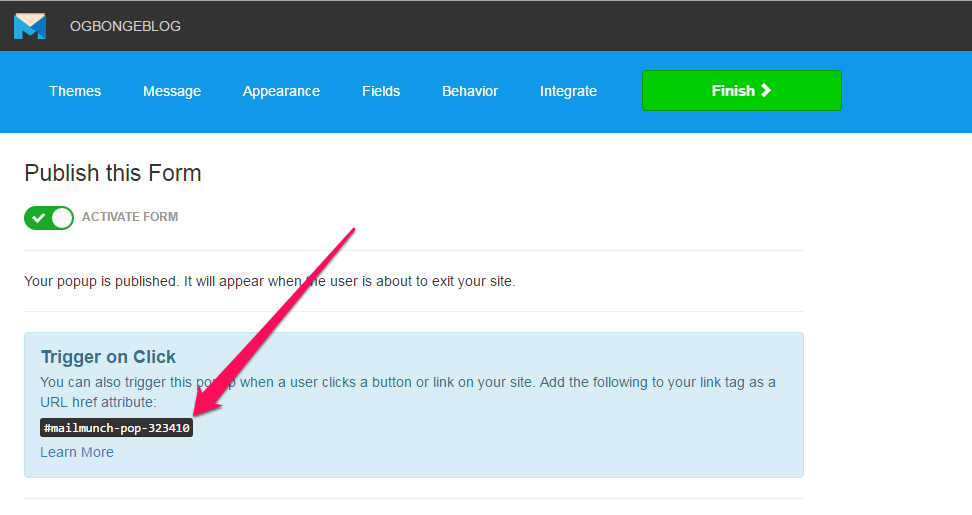Click the ACTIVATE FORM label
The width and height of the screenshot is (972, 515).
(x=130, y=217)
